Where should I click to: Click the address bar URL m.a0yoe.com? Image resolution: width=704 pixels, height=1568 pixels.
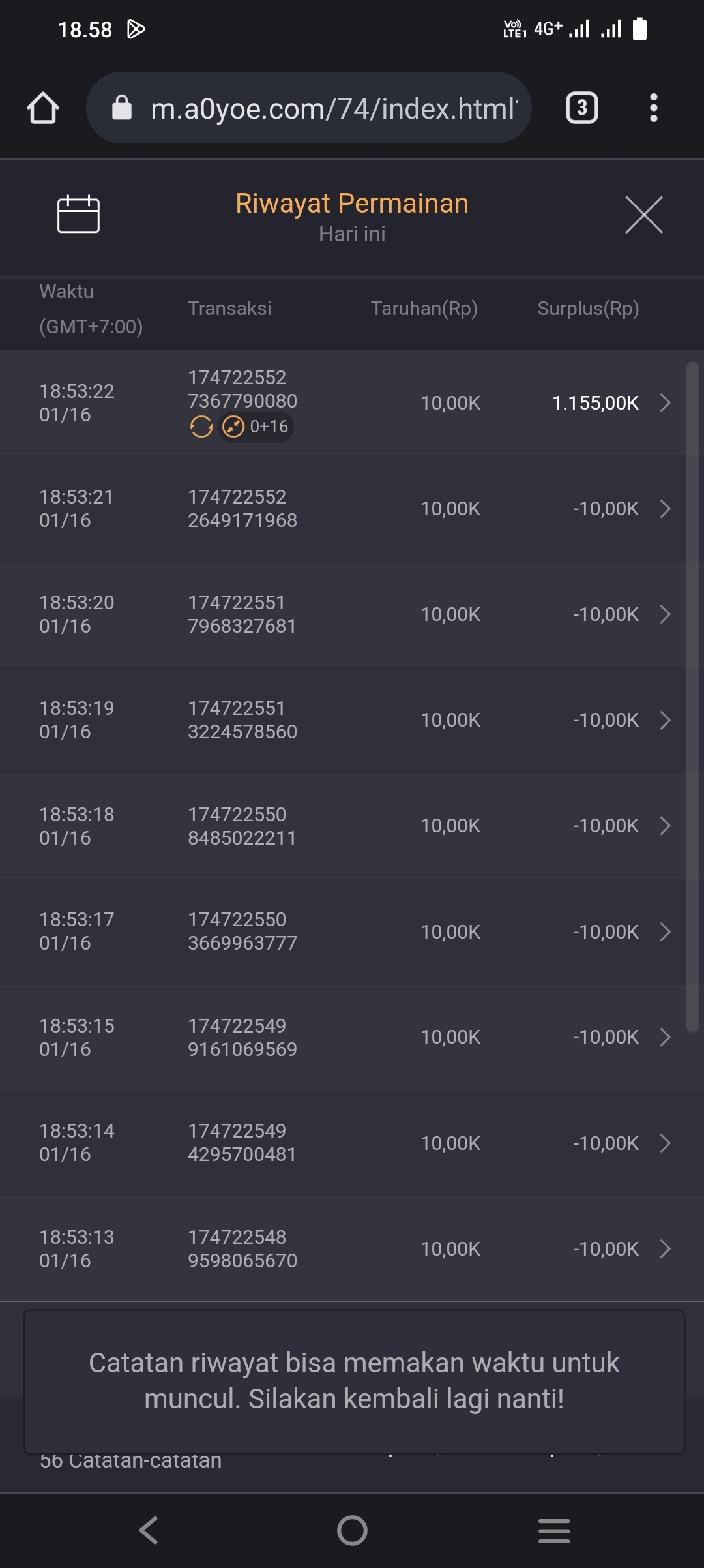pyautogui.click(x=332, y=108)
